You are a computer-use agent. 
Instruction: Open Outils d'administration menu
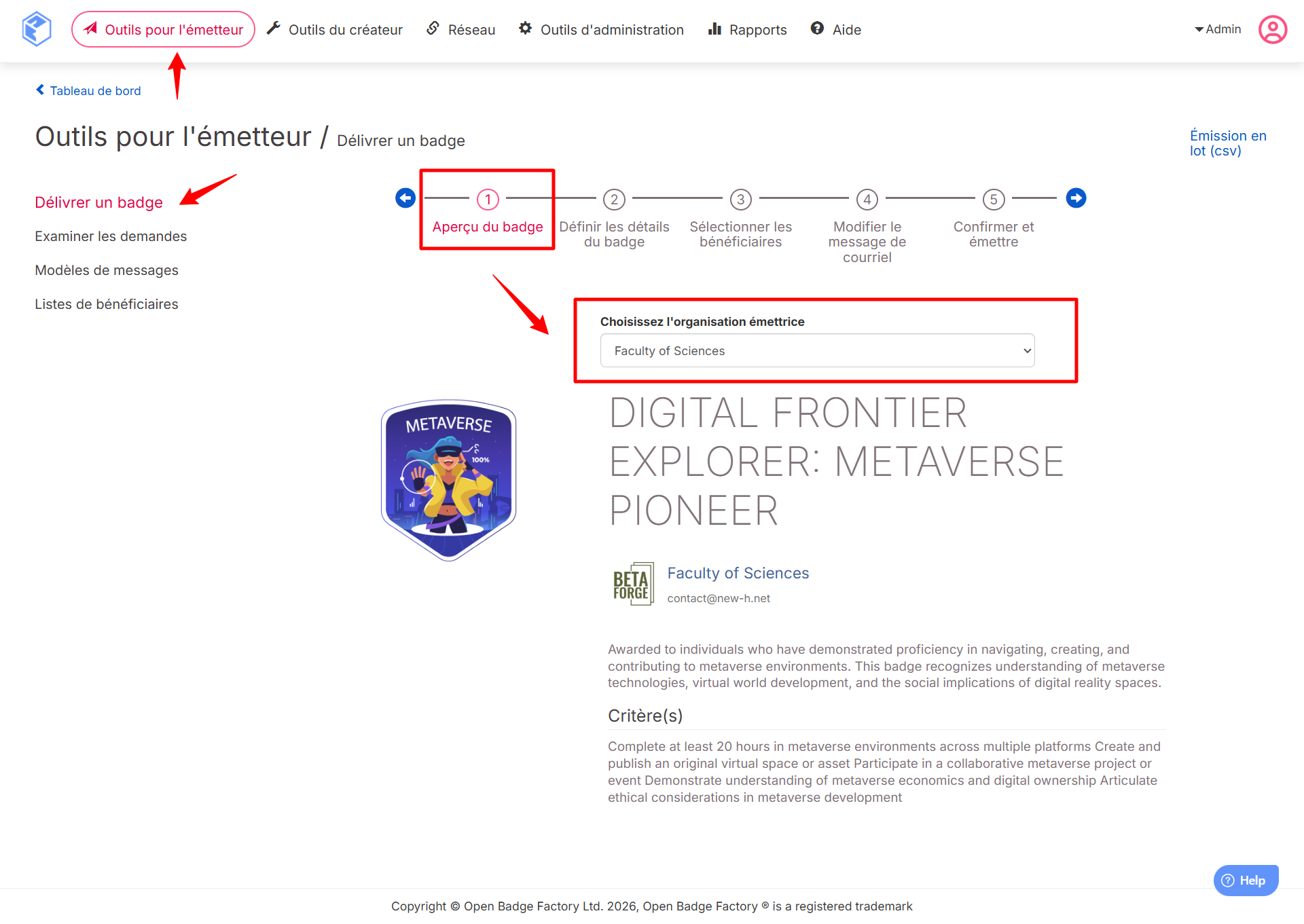(601, 29)
